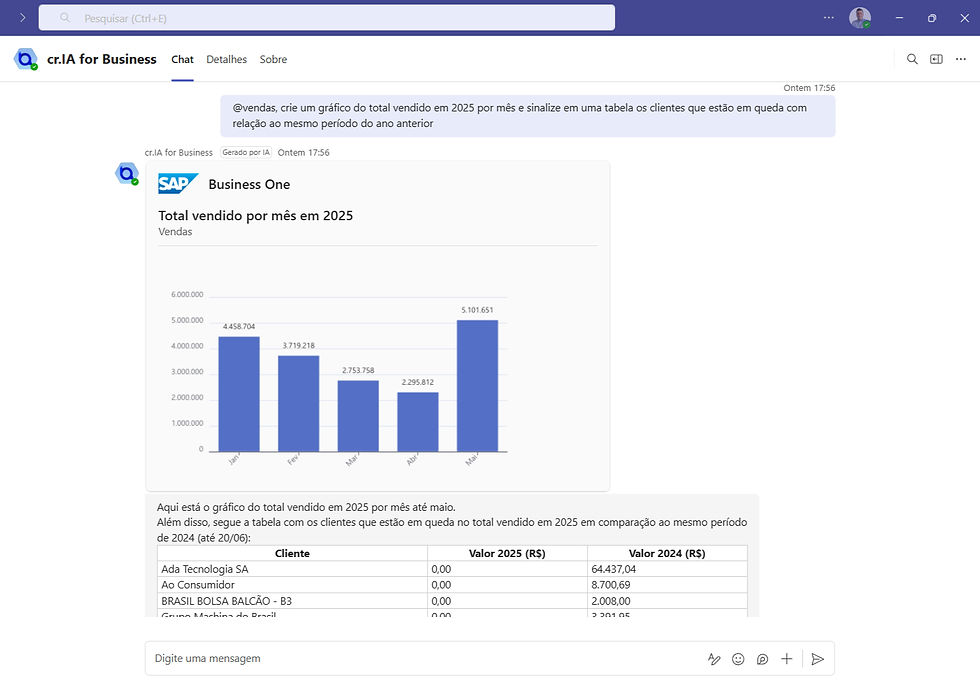Click the Cliente column header
The height and width of the screenshot is (693, 980).
point(292,553)
